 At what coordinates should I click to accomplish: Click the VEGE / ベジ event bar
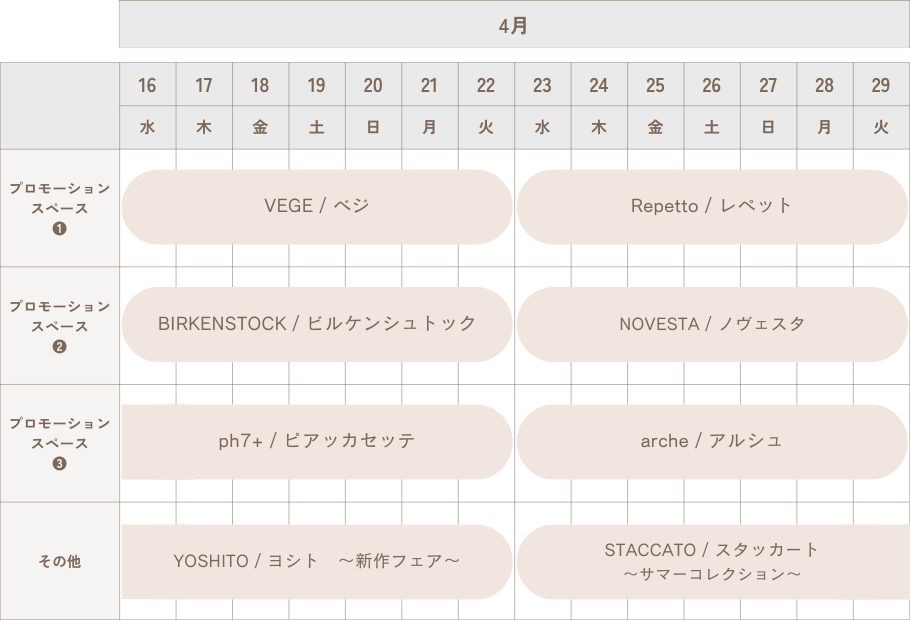click(x=317, y=207)
